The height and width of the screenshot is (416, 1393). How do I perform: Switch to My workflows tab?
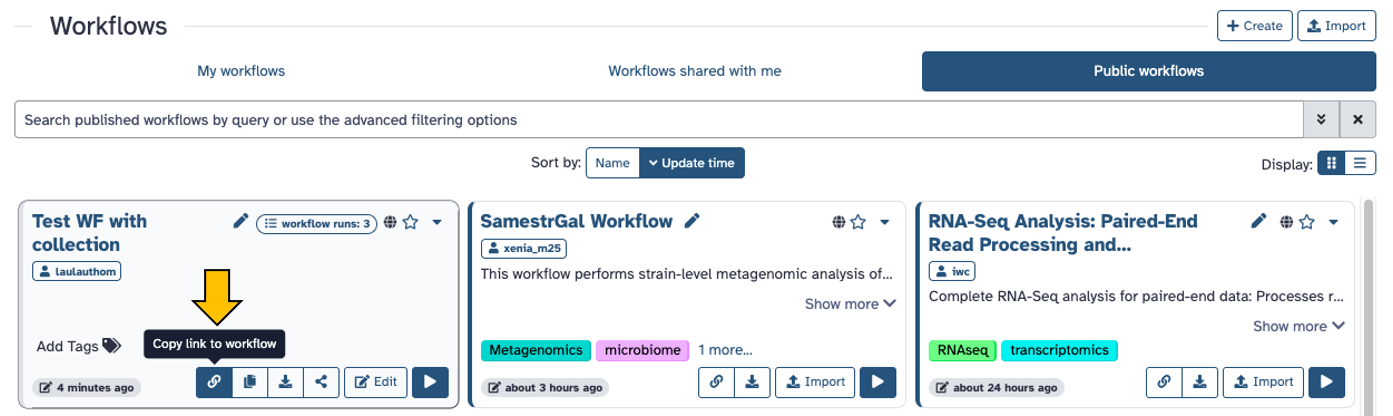click(241, 71)
